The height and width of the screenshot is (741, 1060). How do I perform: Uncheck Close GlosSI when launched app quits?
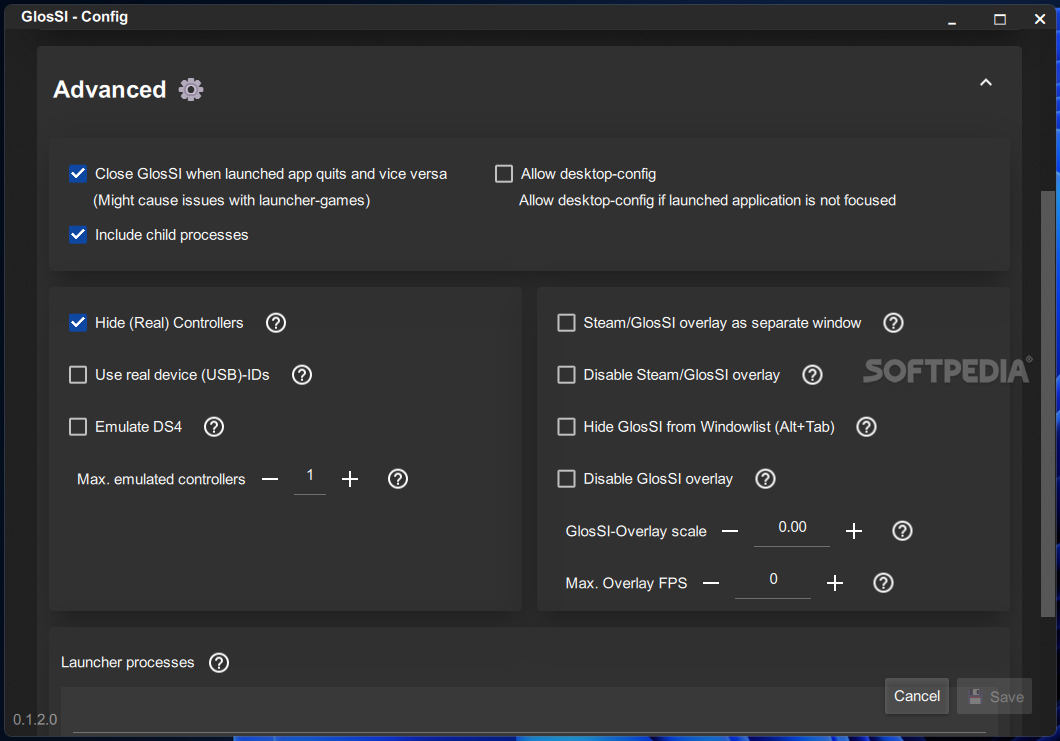pos(78,174)
